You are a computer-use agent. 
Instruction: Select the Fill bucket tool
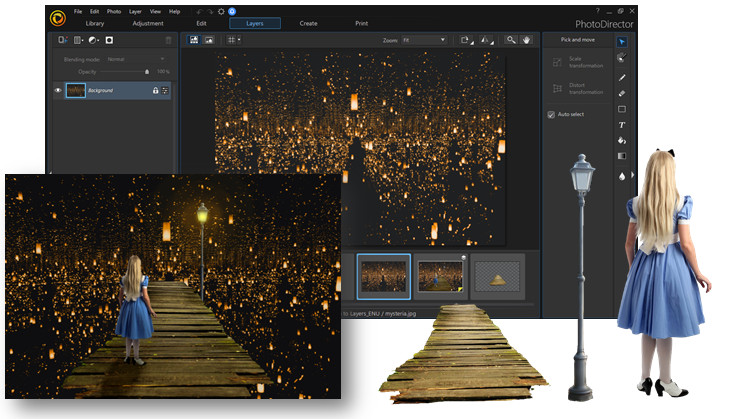(x=621, y=141)
